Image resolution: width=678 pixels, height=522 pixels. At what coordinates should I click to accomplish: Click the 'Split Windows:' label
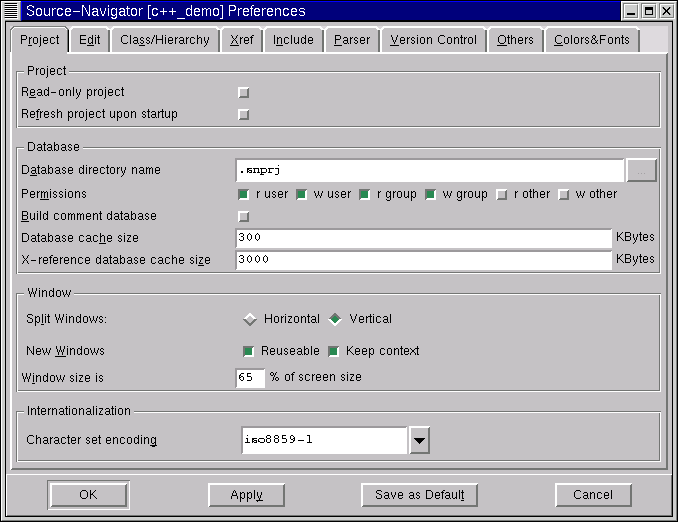(67, 319)
